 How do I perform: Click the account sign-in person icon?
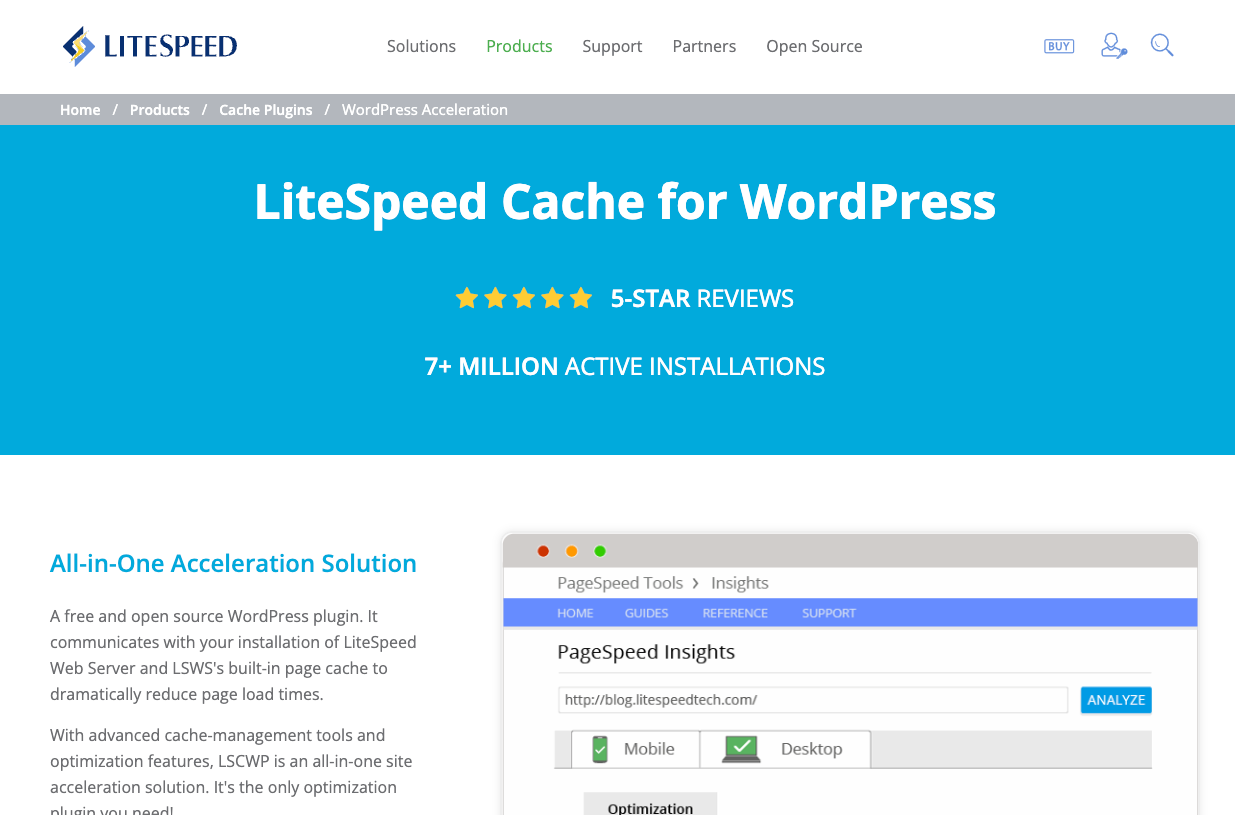coord(1112,45)
